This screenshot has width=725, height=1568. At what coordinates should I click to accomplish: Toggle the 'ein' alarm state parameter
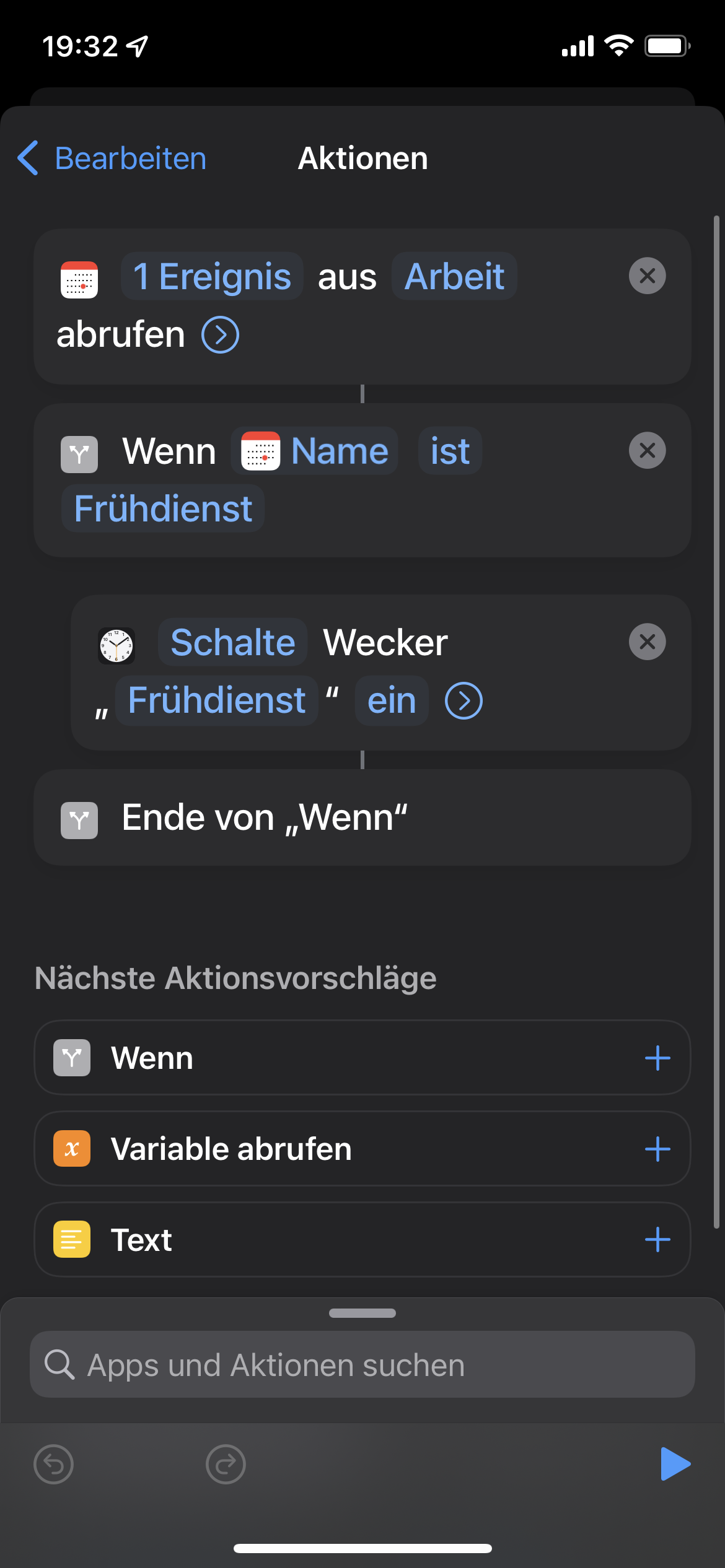pyautogui.click(x=391, y=701)
